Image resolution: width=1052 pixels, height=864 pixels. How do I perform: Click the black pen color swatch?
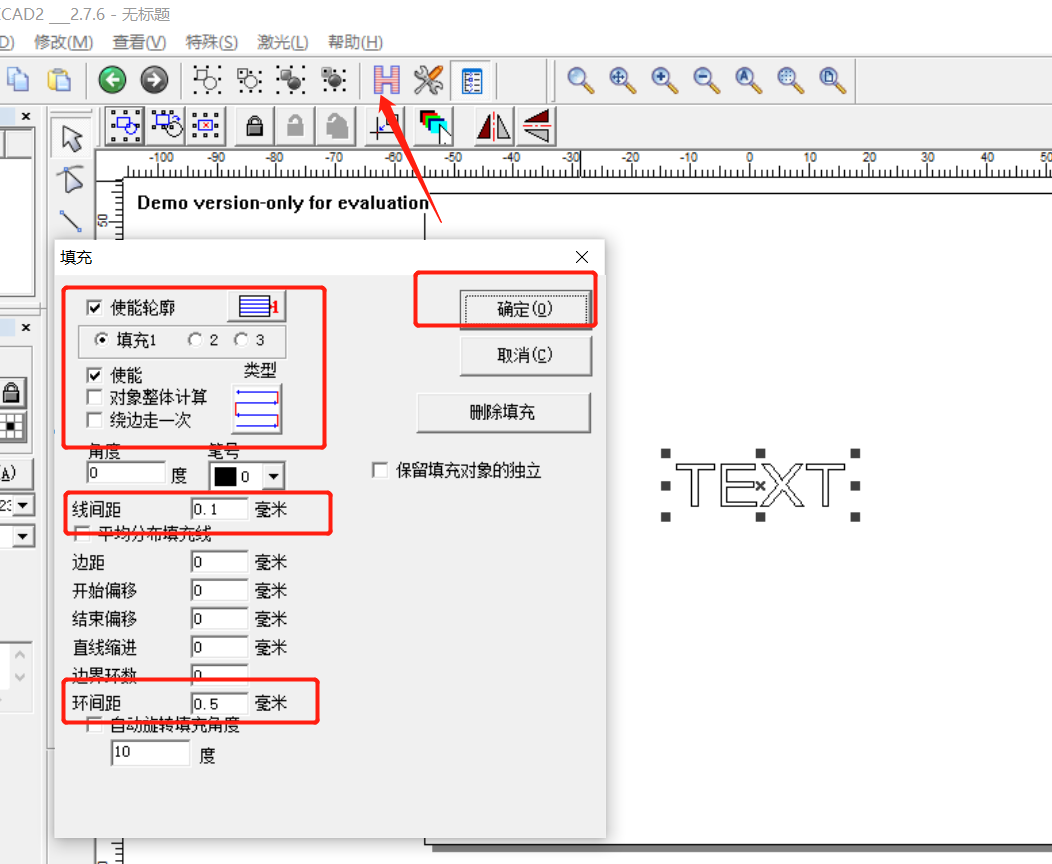coord(225,476)
